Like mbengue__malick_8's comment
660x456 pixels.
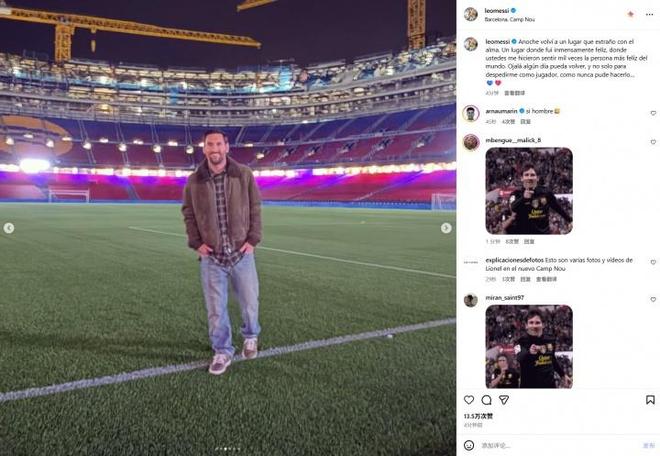pyautogui.click(x=653, y=142)
